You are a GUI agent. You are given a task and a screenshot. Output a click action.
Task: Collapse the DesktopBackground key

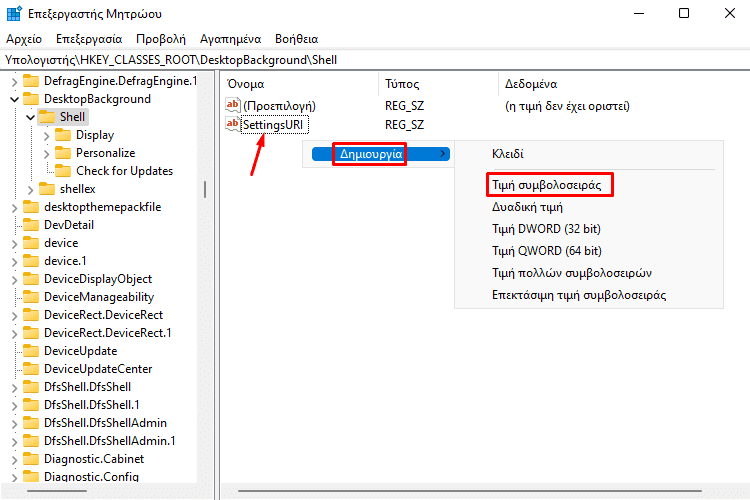[x=14, y=100]
